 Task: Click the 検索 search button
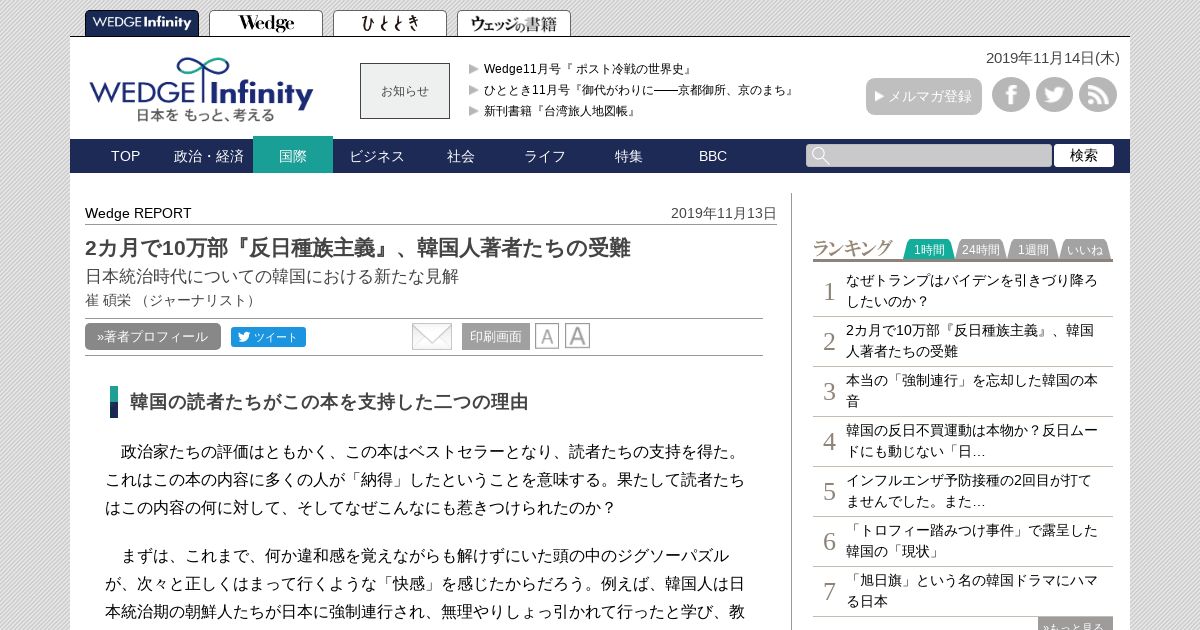(x=1084, y=156)
